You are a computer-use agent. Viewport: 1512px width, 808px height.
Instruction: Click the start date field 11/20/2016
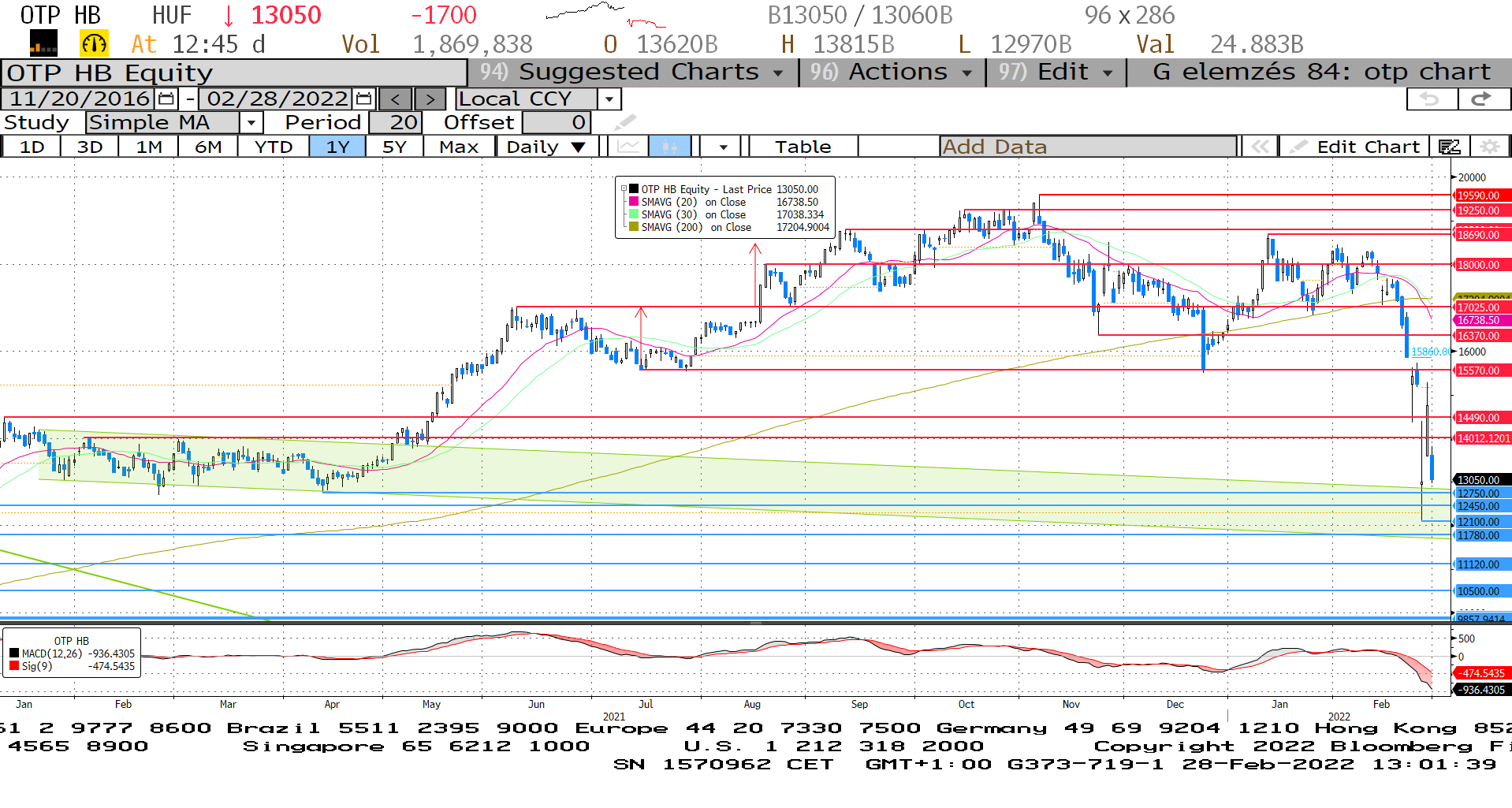80,99
